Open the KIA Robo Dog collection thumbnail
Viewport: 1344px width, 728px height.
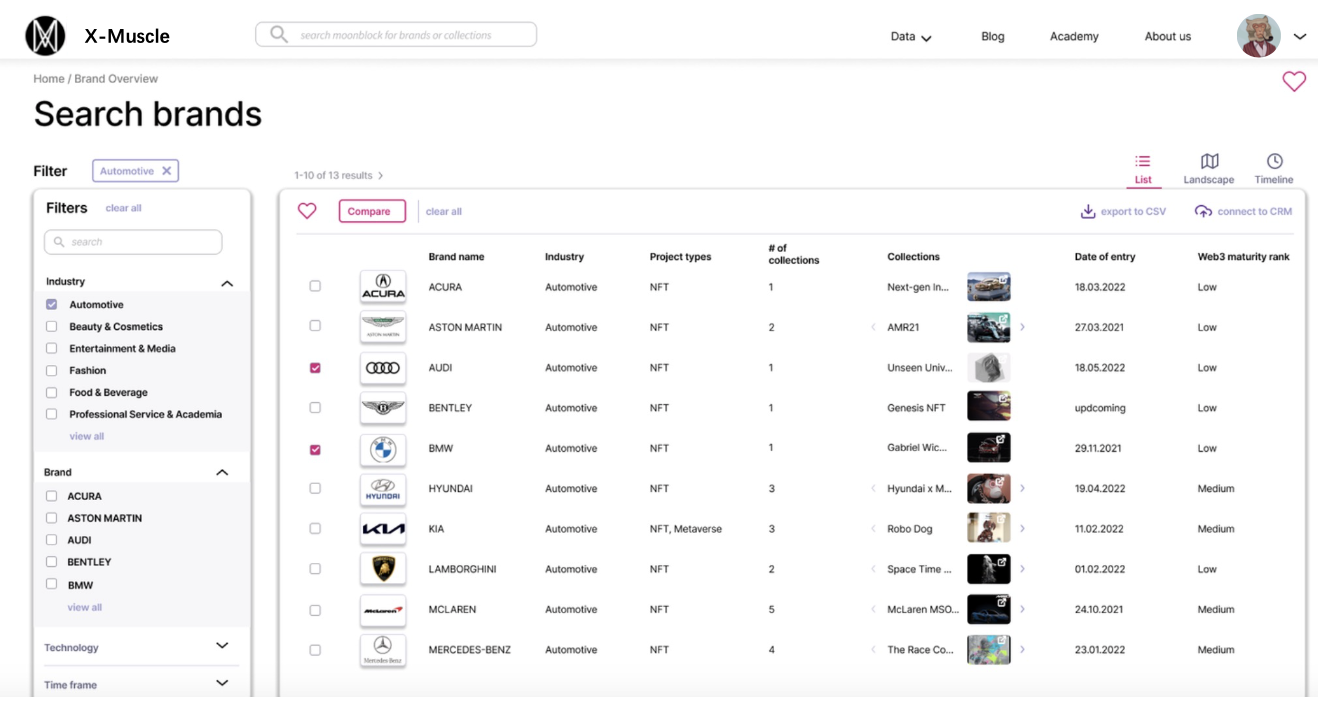(989, 529)
